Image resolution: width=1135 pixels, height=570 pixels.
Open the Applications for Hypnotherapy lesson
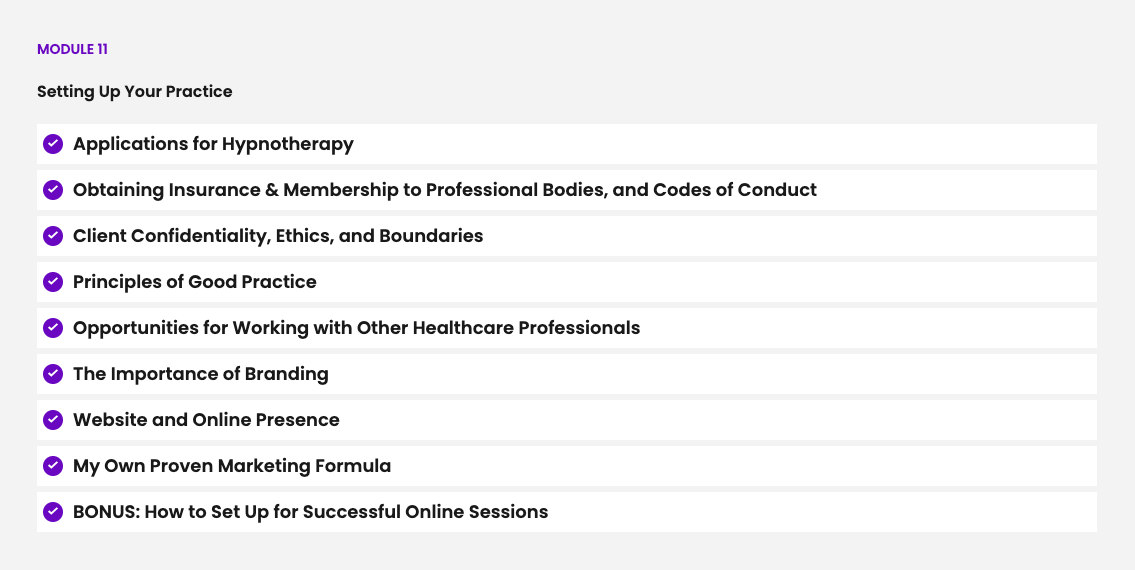pyautogui.click(x=213, y=144)
